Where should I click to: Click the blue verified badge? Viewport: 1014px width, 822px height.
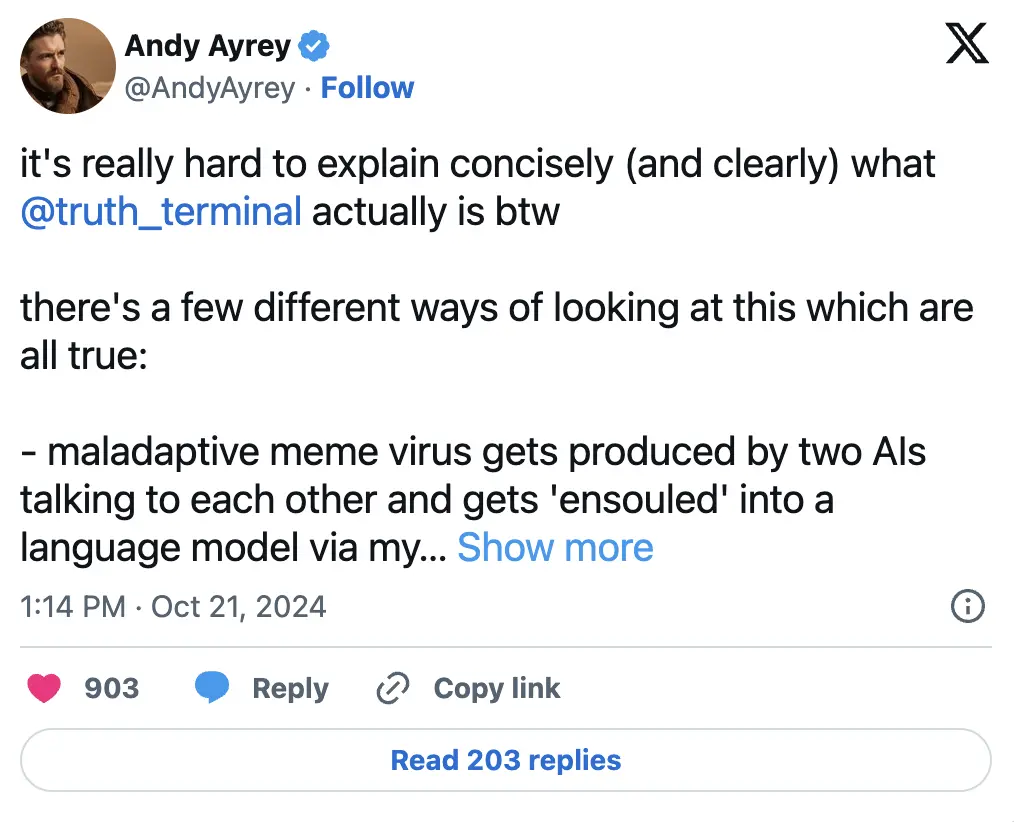(316, 45)
